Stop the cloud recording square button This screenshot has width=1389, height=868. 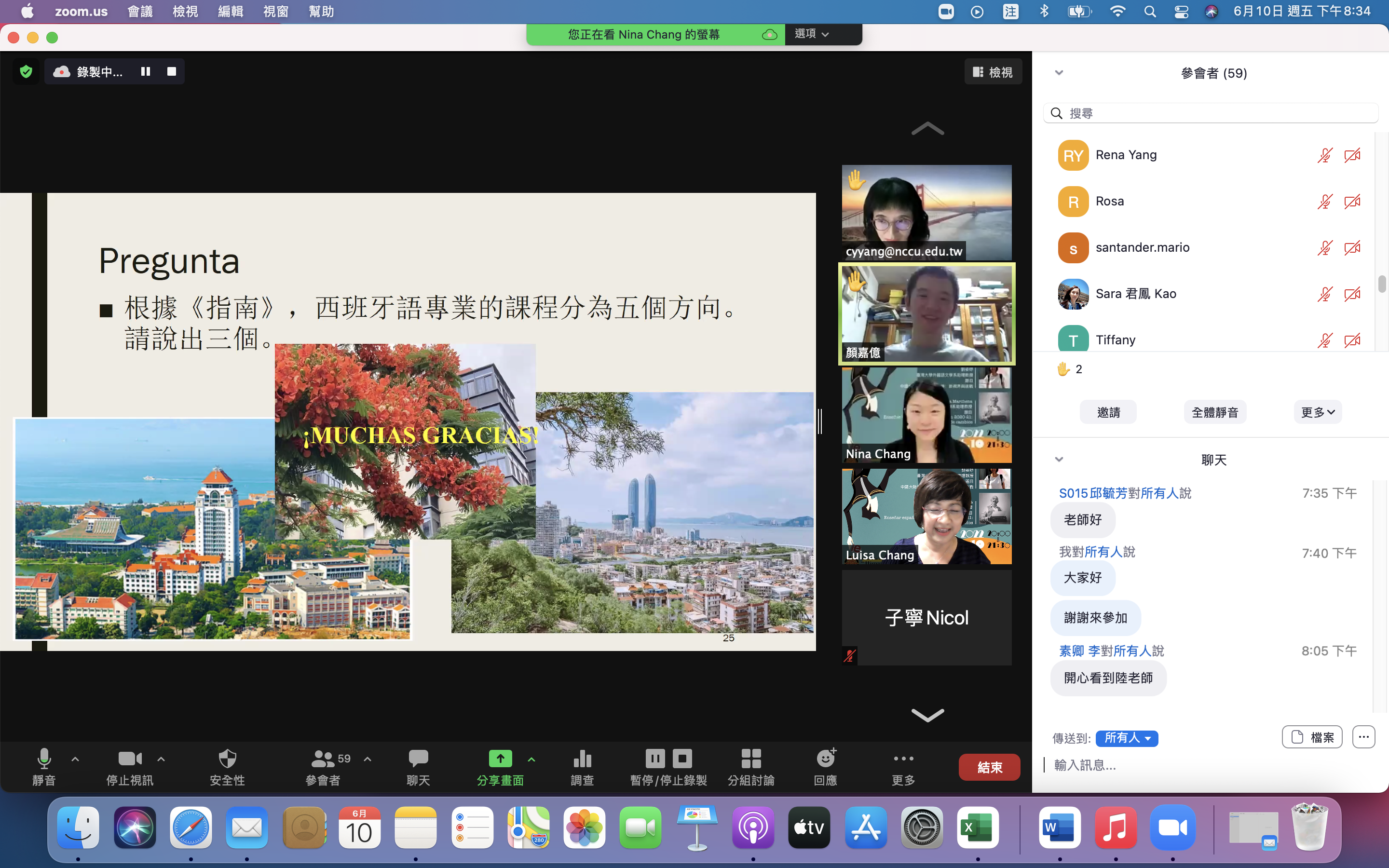click(x=172, y=71)
